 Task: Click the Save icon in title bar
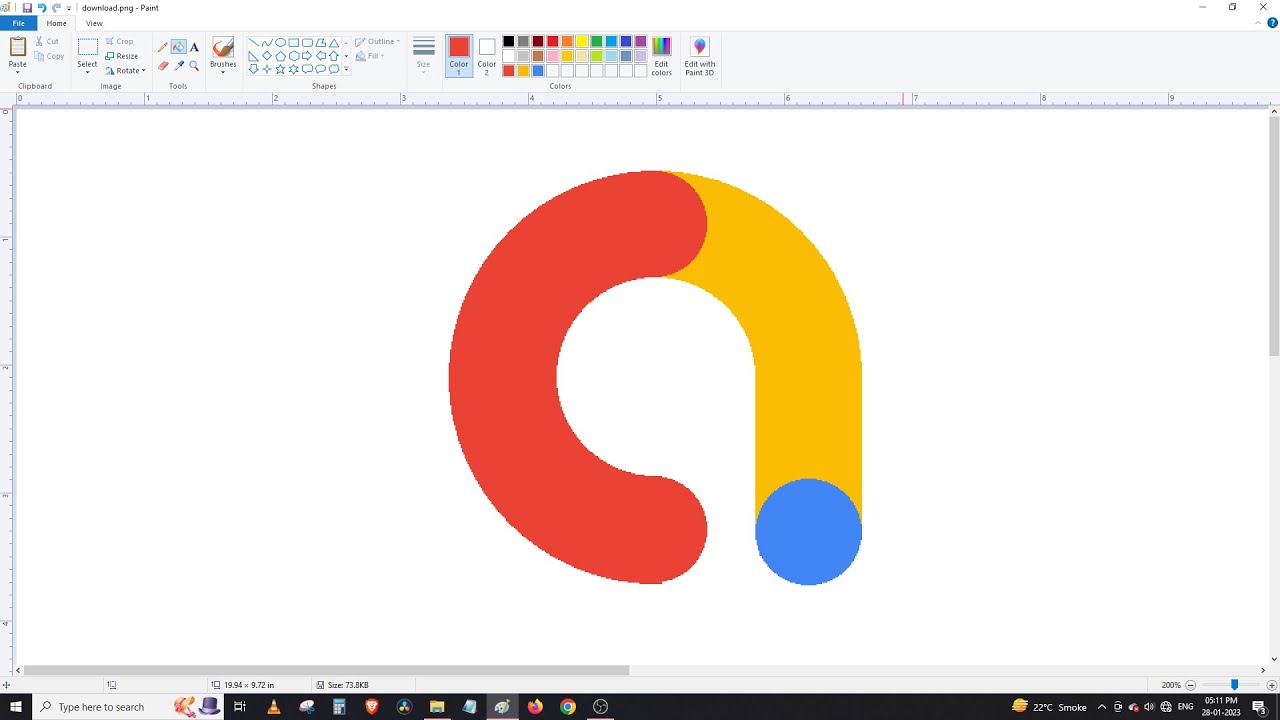27,8
